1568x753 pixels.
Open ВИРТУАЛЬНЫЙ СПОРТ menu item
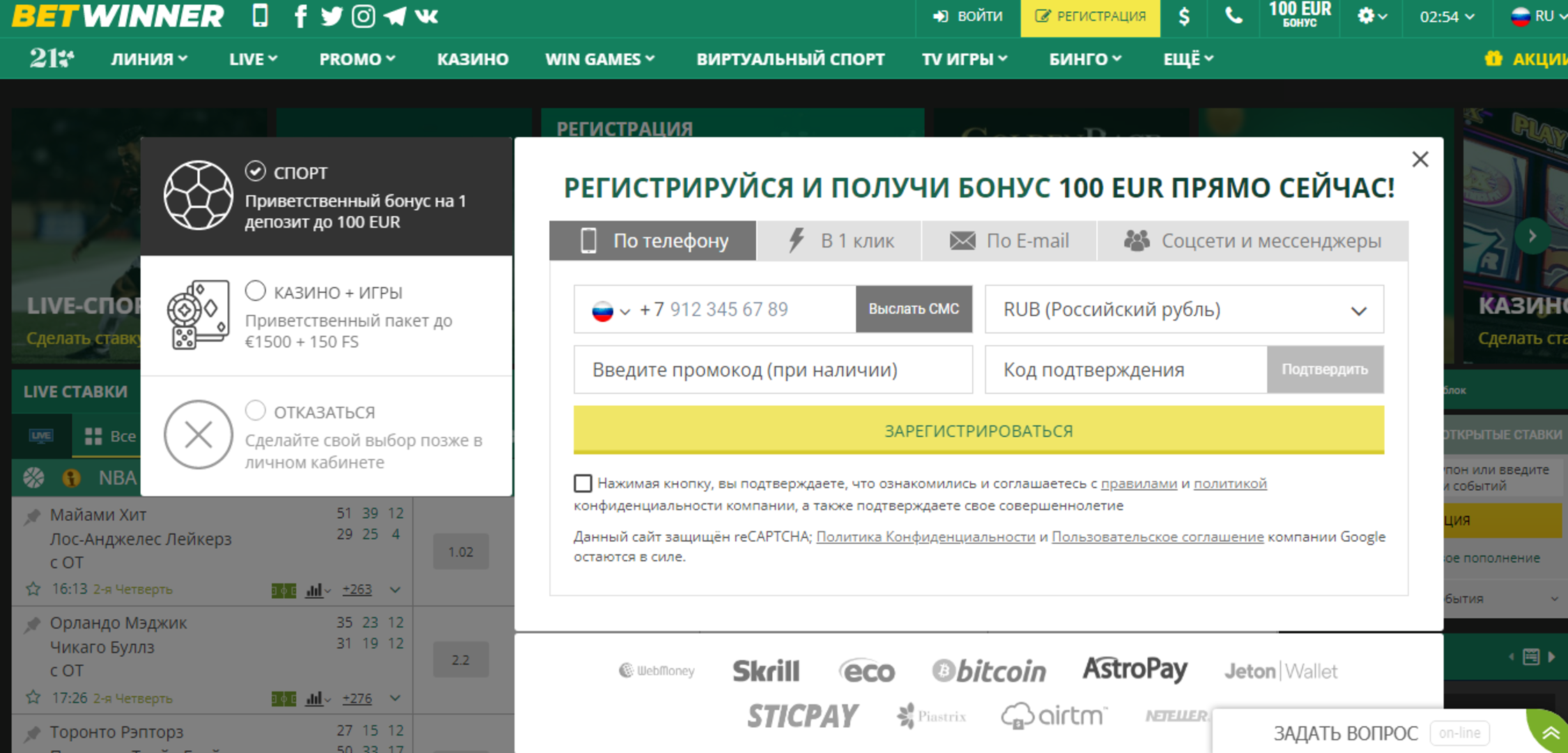tap(790, 59)
